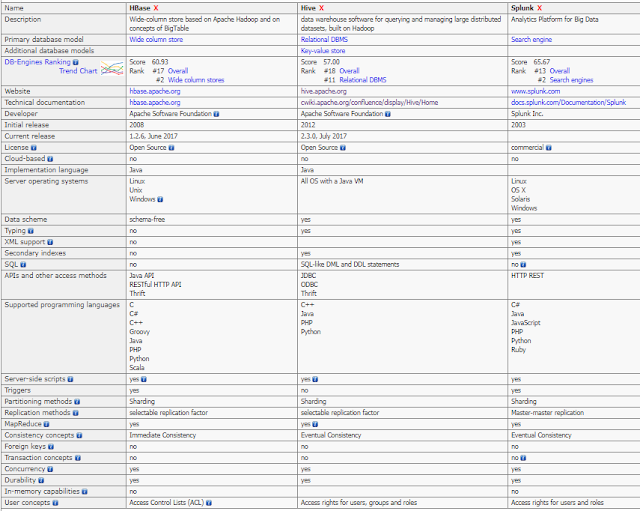640x511 pixels.
Task: Click info icon beside Splunk commercial license
Action: click(549, 148)
